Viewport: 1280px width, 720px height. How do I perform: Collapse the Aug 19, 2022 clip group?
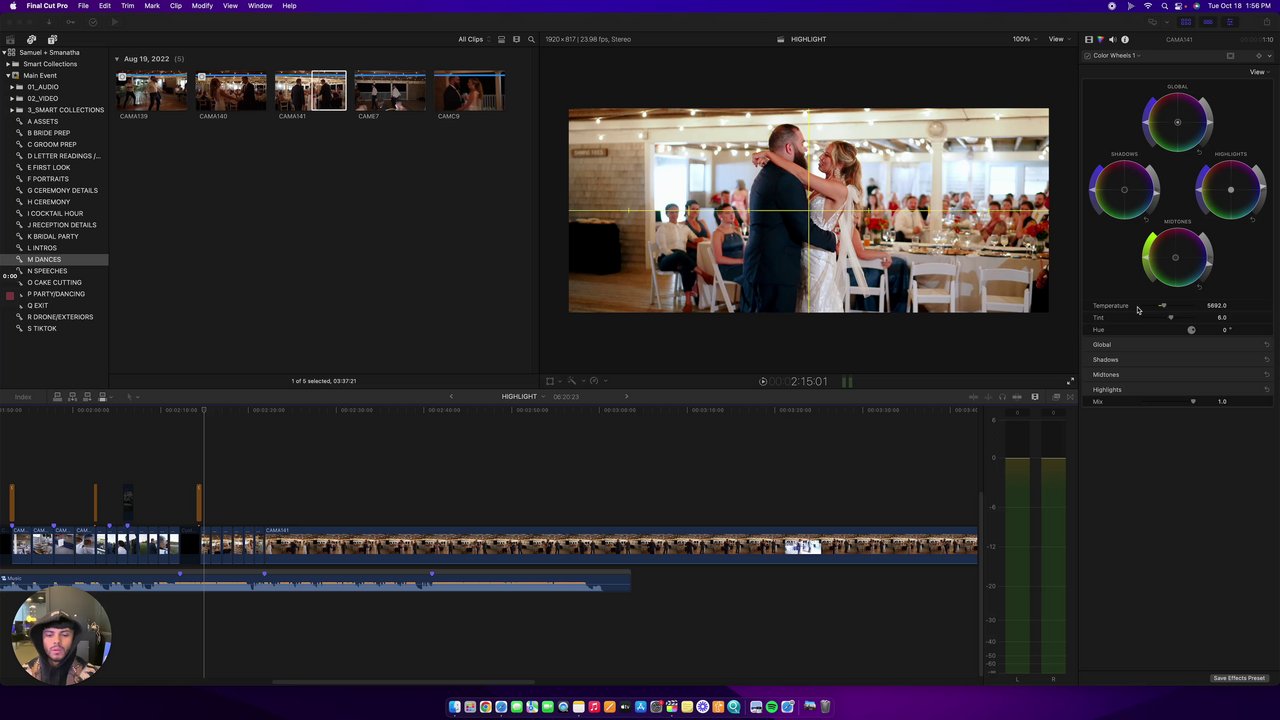coord(117,59)
